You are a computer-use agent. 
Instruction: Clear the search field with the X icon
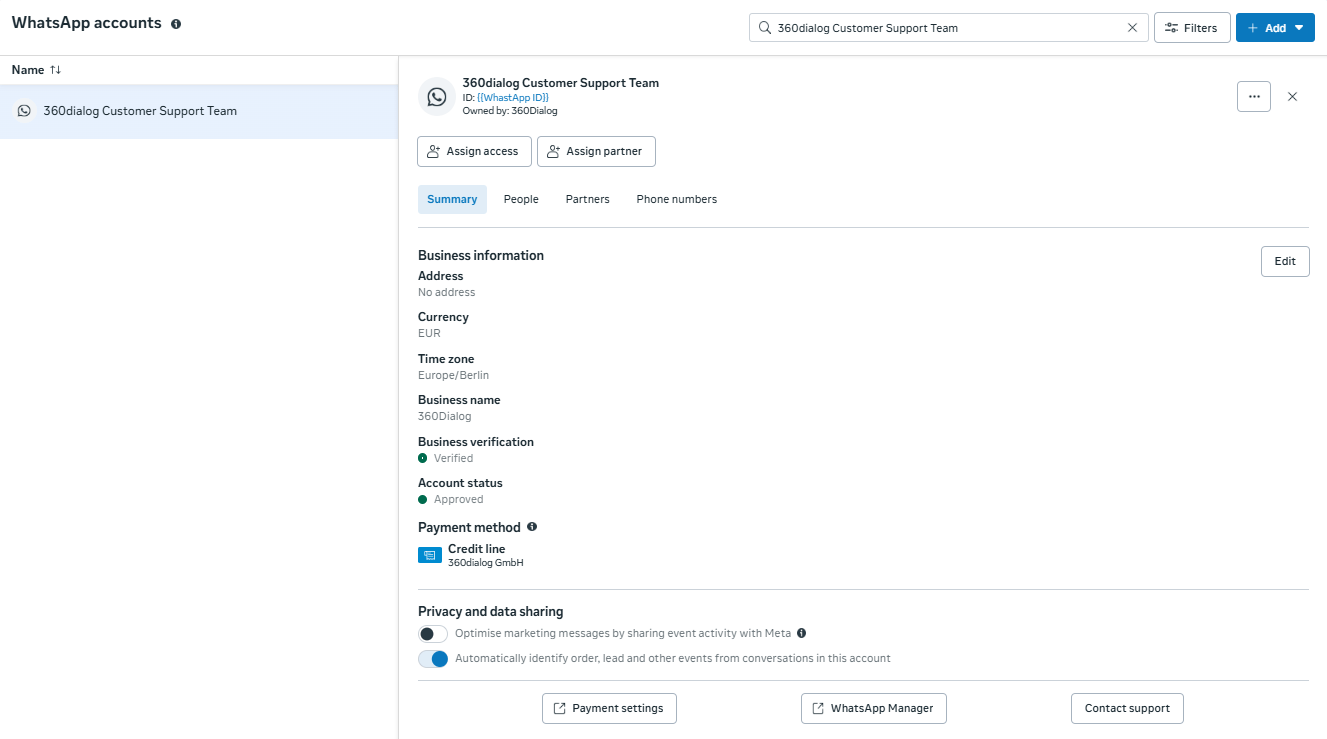coord(1132,28)
